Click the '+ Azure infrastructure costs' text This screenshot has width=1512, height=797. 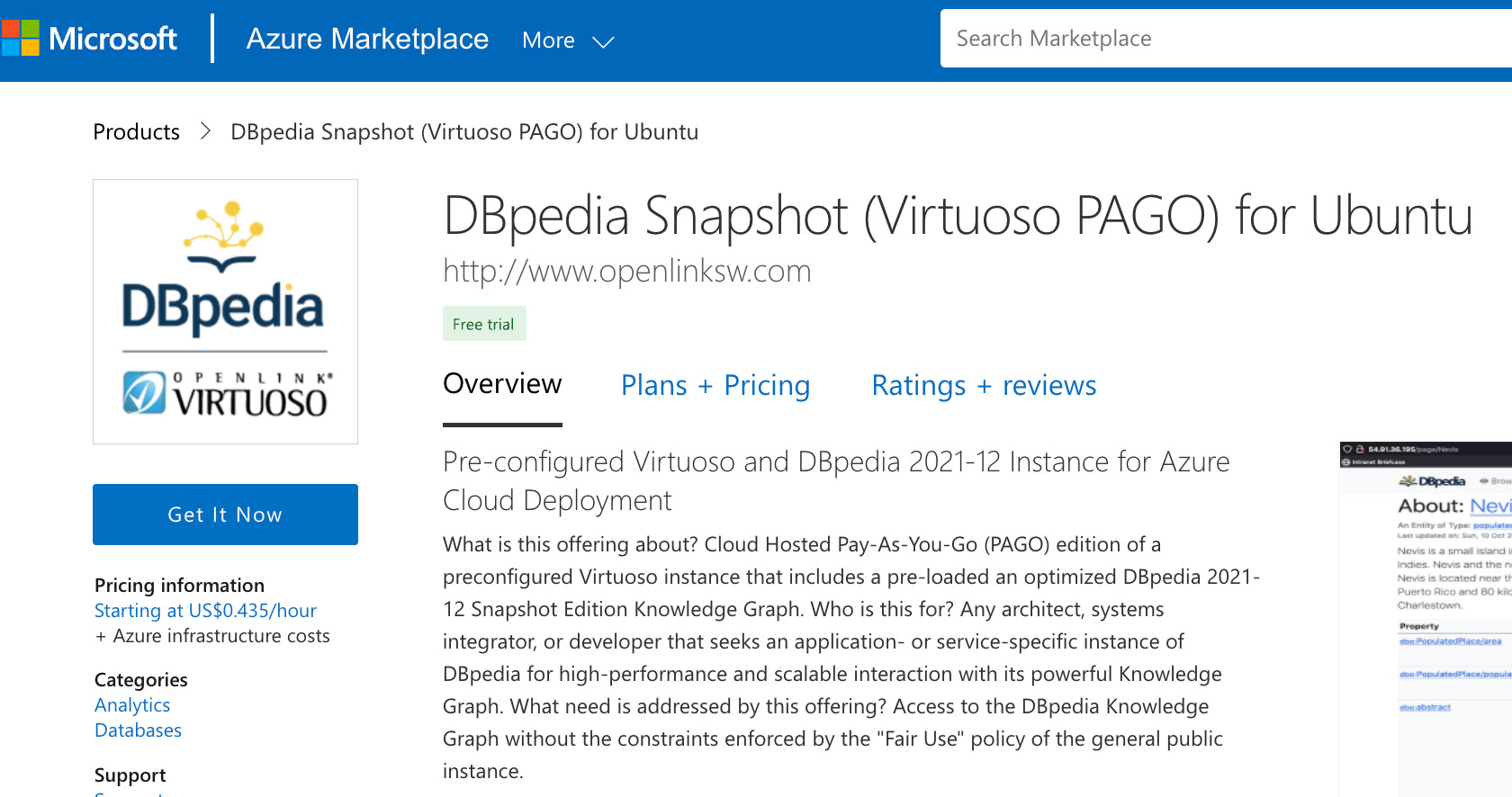click(212, 636)
